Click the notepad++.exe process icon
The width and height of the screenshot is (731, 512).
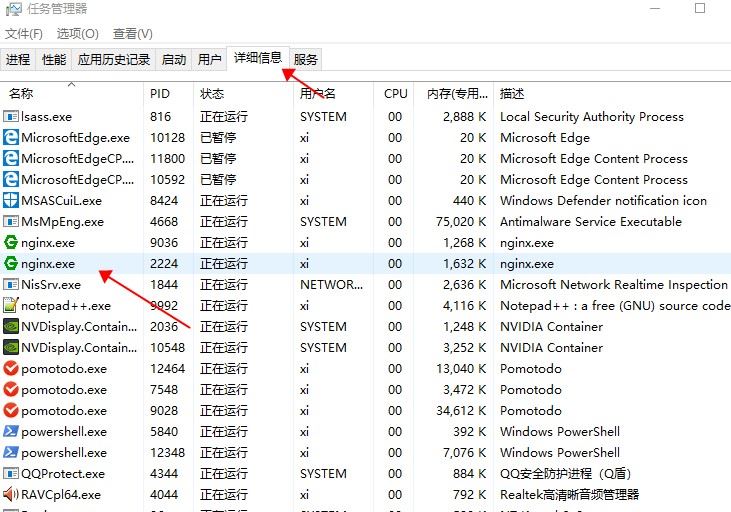(11, 306)
